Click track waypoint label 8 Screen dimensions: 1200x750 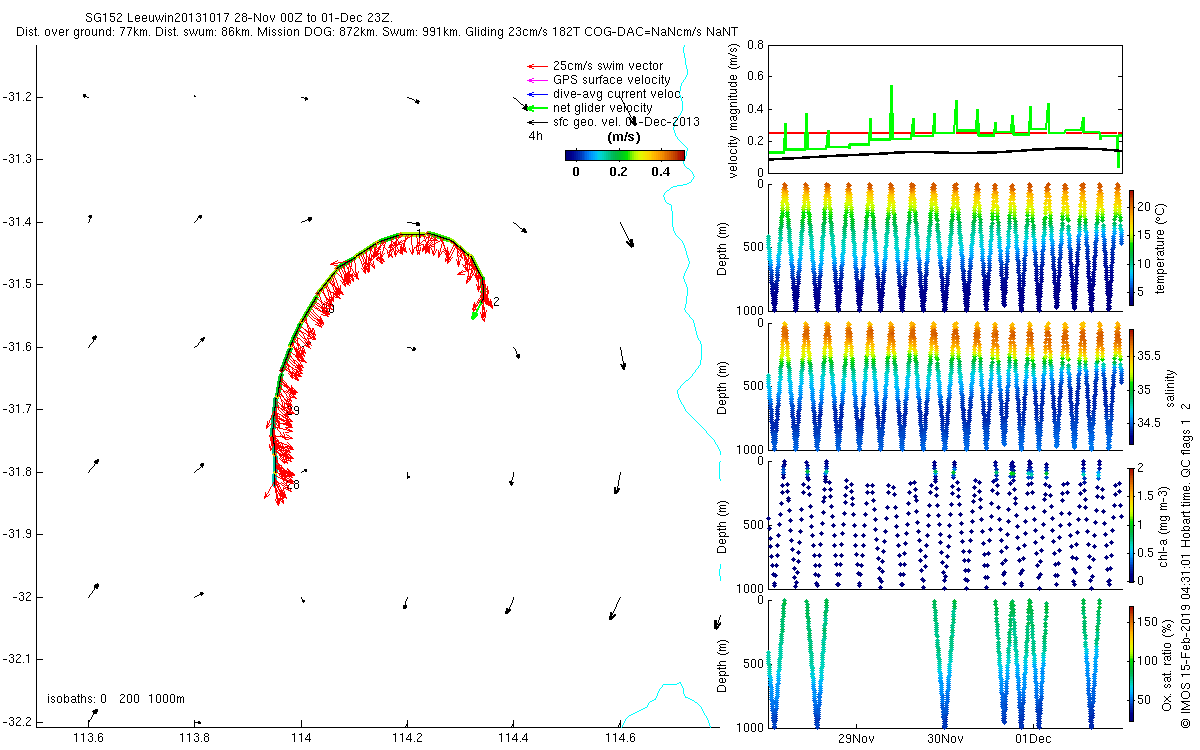pyautogui.click(x=295, y=485)
